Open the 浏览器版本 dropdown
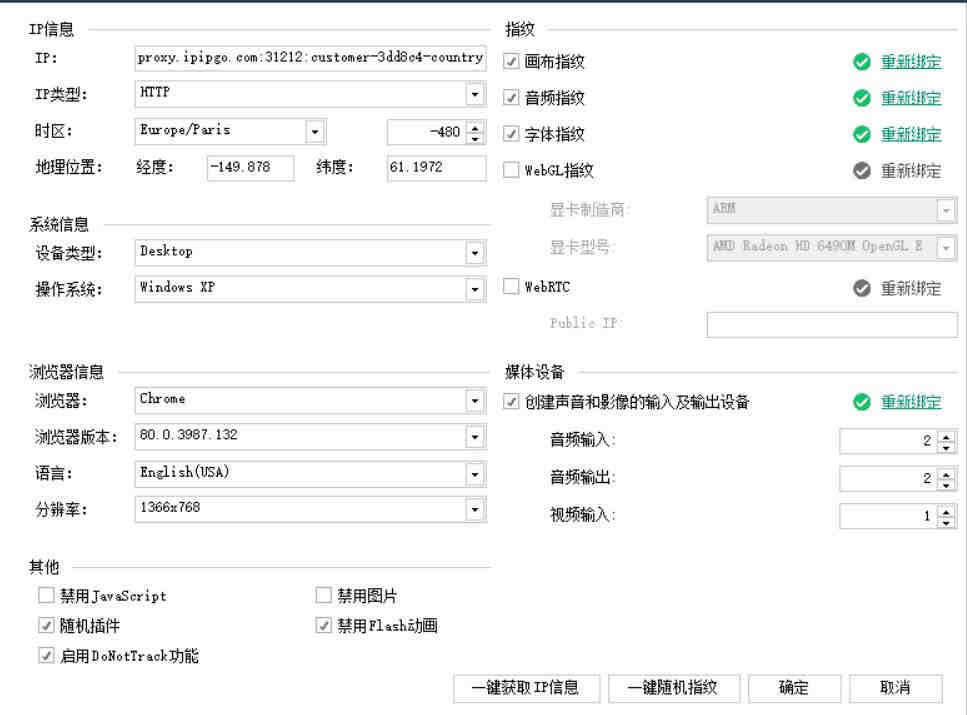This screenshot has height=715, width=967. pos(475,437)
